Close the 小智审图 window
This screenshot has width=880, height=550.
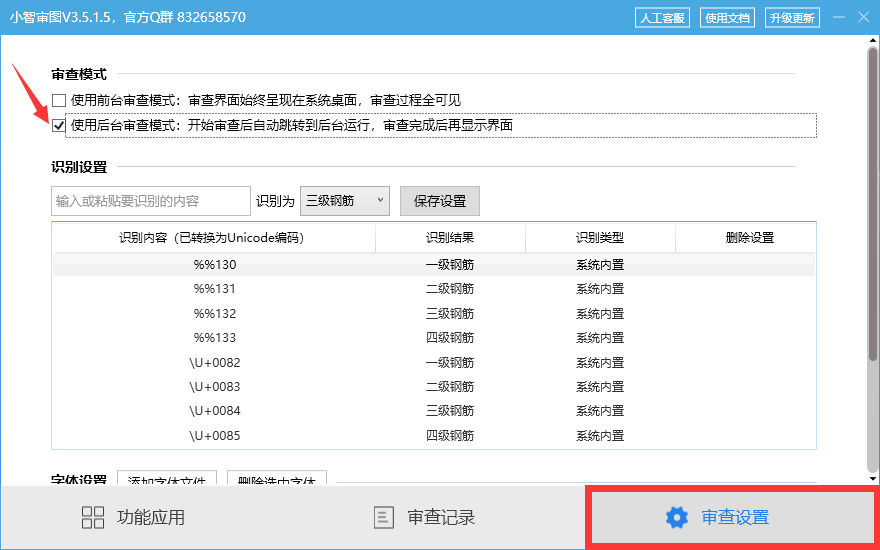click(x=862, y=17)
